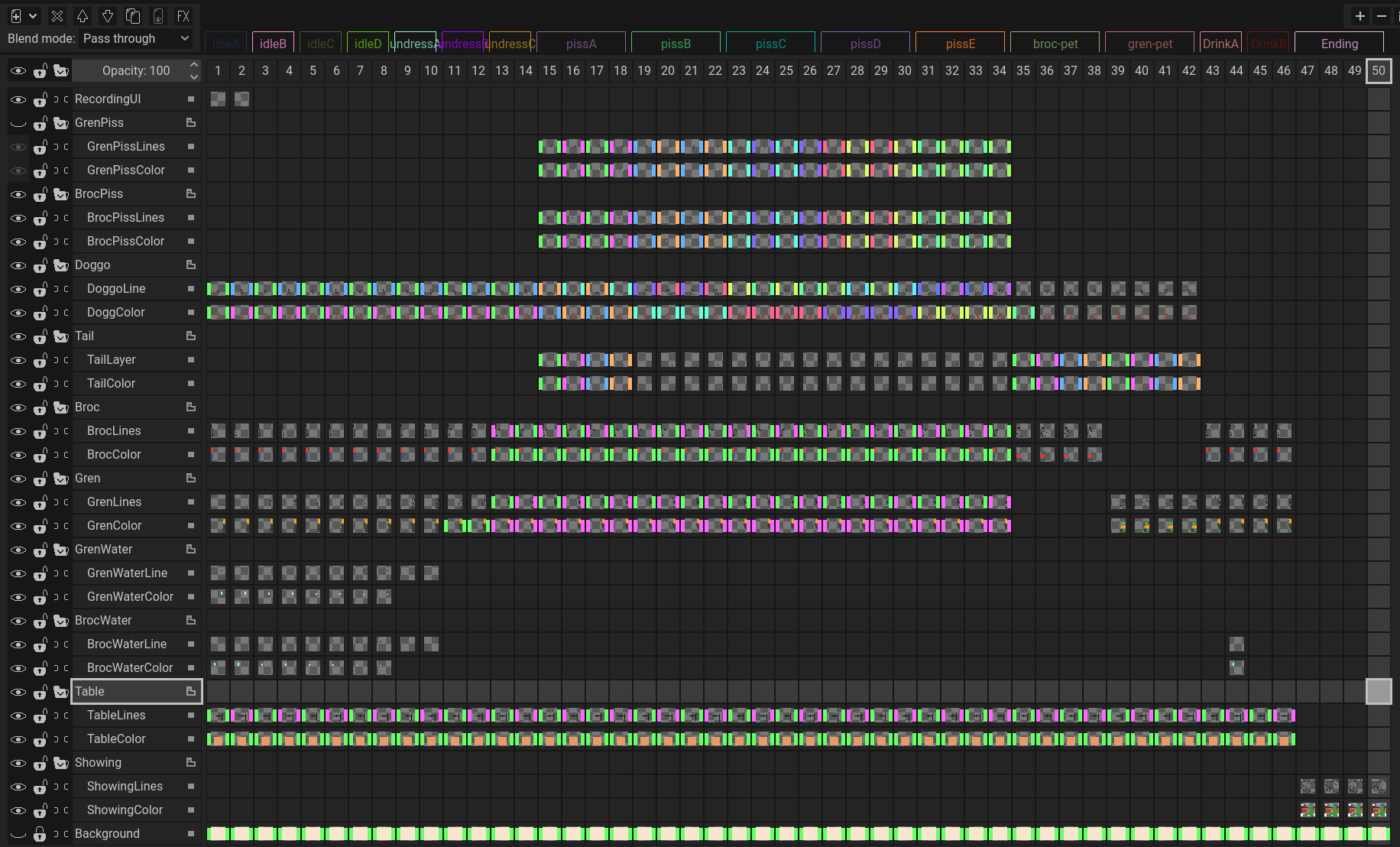Increase opacity with the up stepper arrow
Image resolution: width=1400 pixels, height=847 pixels.
click(x=194, y=66)
